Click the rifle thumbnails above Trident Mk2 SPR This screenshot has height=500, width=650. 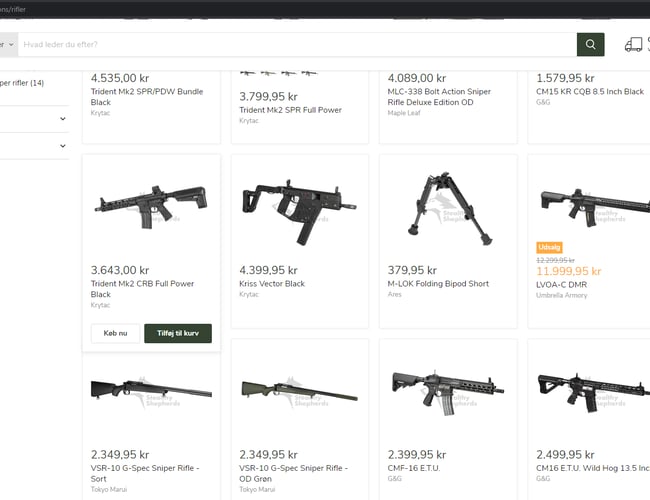pyautogui.click(x=279, y=73)
